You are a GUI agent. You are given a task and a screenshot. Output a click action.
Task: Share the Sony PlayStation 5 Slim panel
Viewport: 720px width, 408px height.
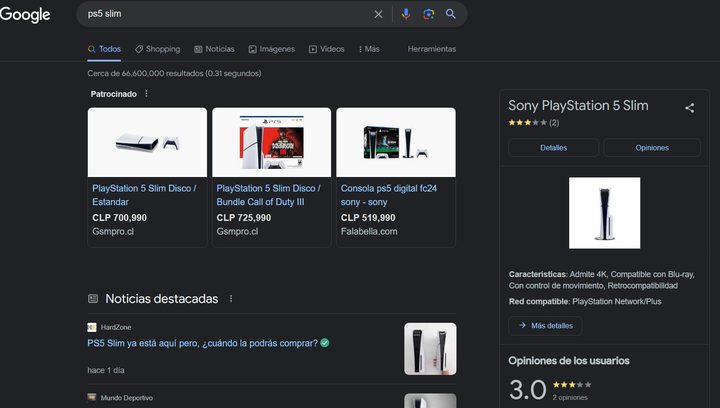pos(689,108)
